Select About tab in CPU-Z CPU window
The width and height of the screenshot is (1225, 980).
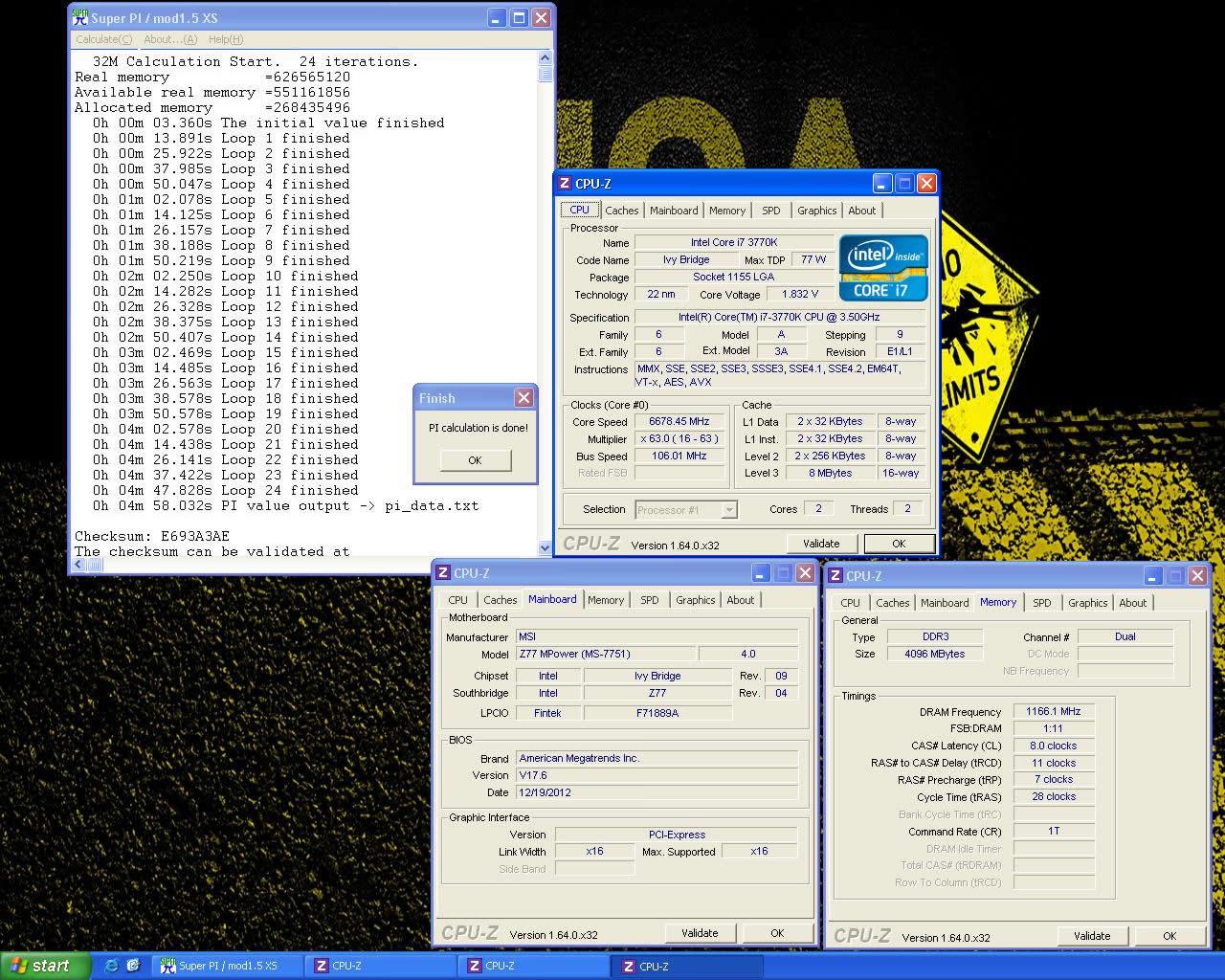(861, 211)
